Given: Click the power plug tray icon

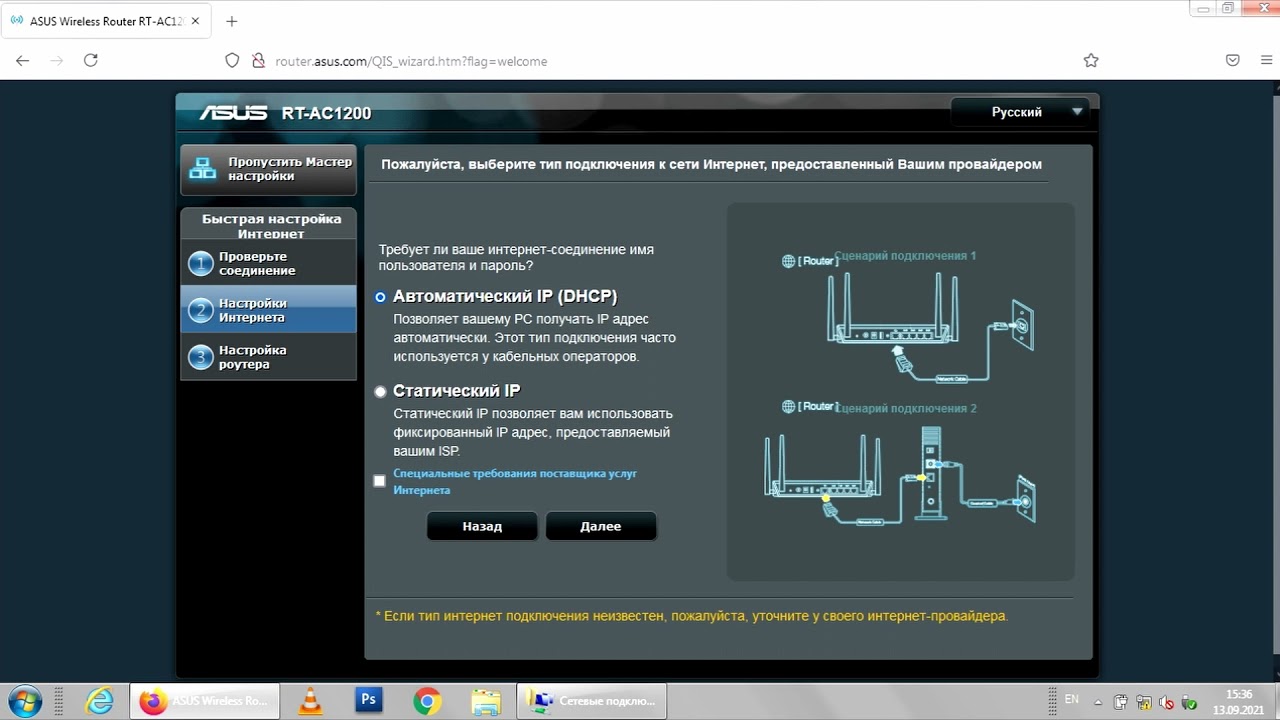Looking at the screenshot, I should click(x=1121, y=701).
